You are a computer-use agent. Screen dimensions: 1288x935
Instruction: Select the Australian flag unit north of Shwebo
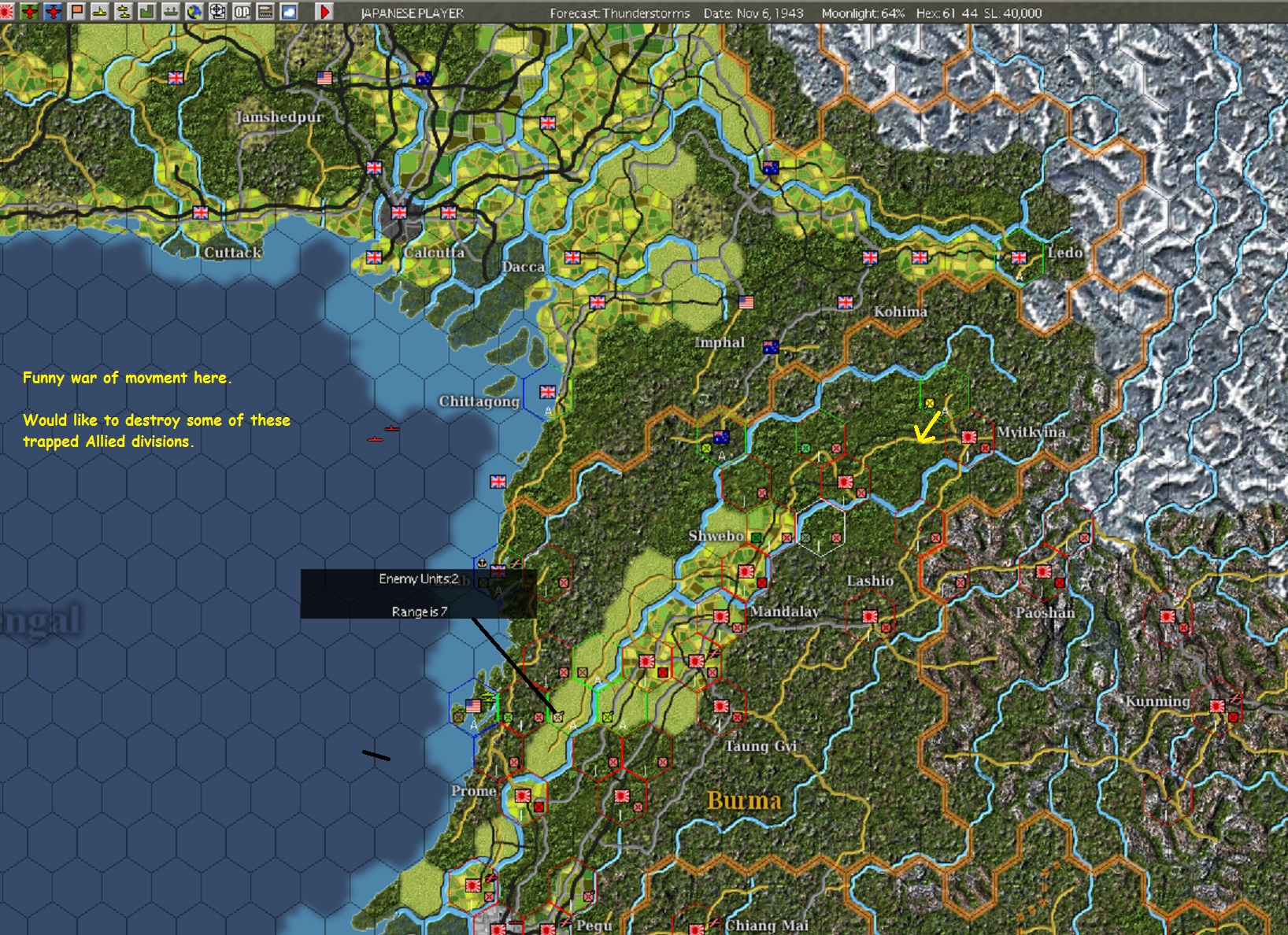tap(720, 437)
